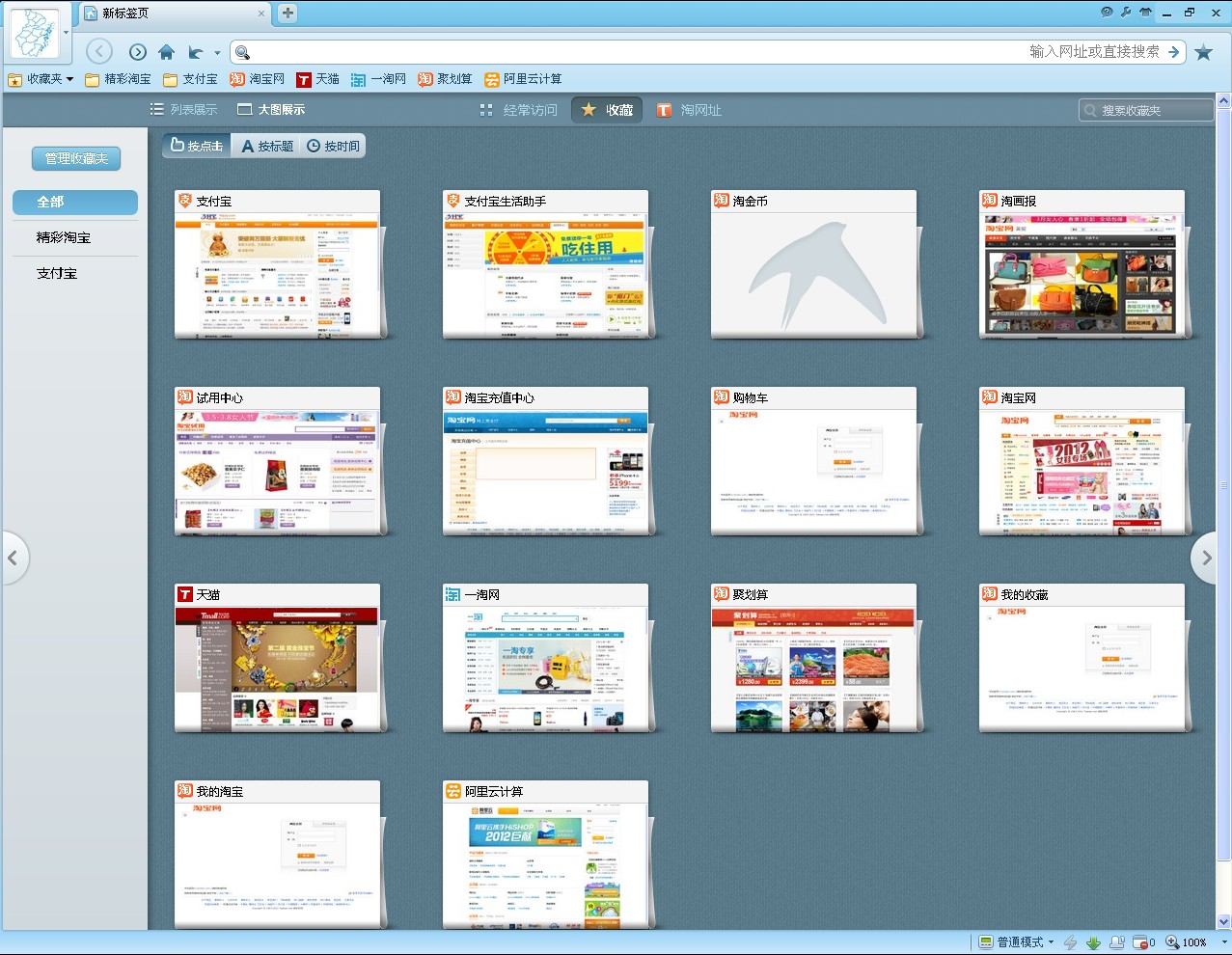Open the 我的收藏 favorite thumbnail
Image resolution: width=1232 pixels, height=955 pixels.
coord(1082,658)
